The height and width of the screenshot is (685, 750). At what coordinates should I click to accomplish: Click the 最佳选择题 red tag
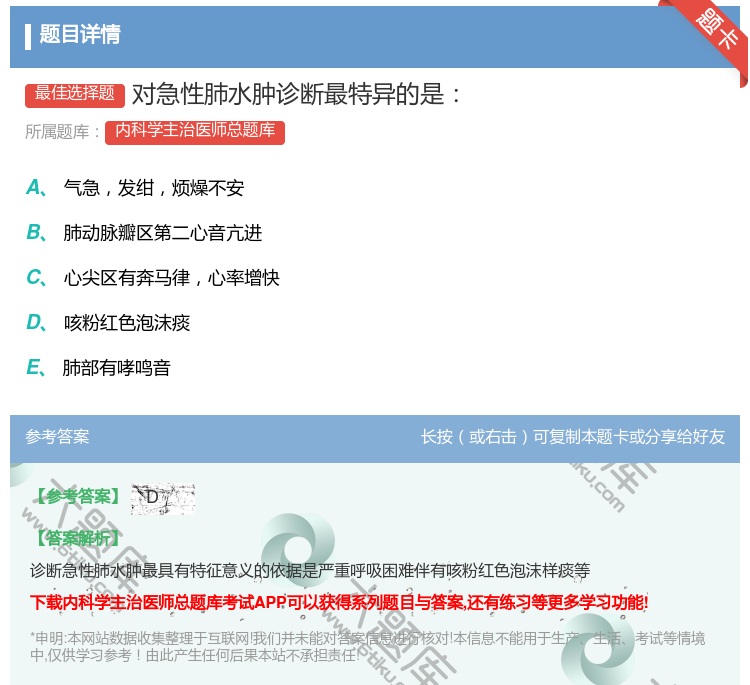coord(75,94)
